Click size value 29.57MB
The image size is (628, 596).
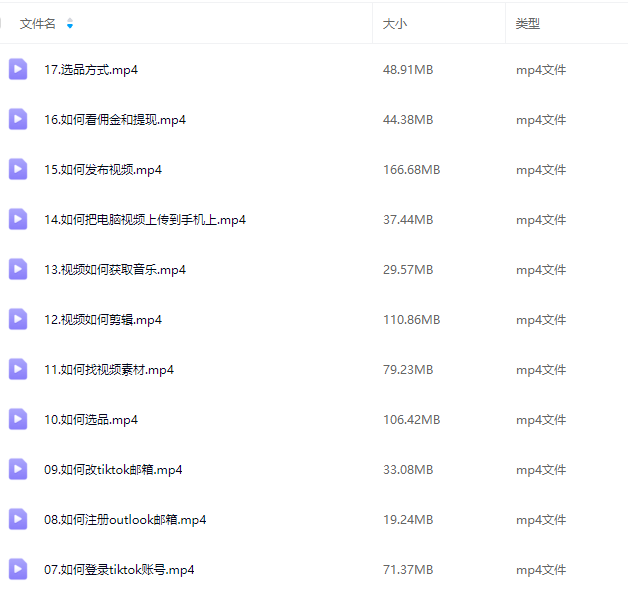click(408, 270)
